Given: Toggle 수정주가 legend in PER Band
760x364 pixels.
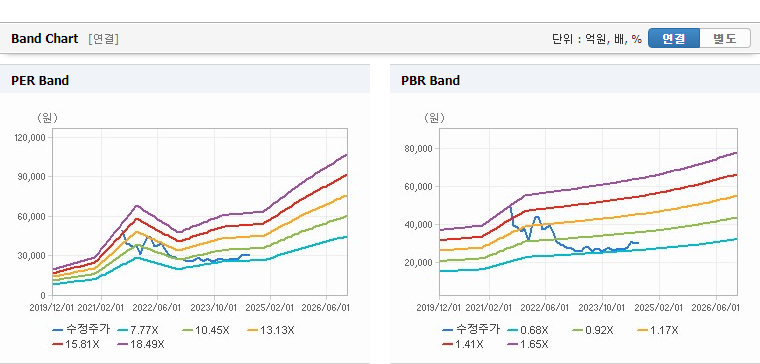Looking at the screenshot, I should click(81, 330).
